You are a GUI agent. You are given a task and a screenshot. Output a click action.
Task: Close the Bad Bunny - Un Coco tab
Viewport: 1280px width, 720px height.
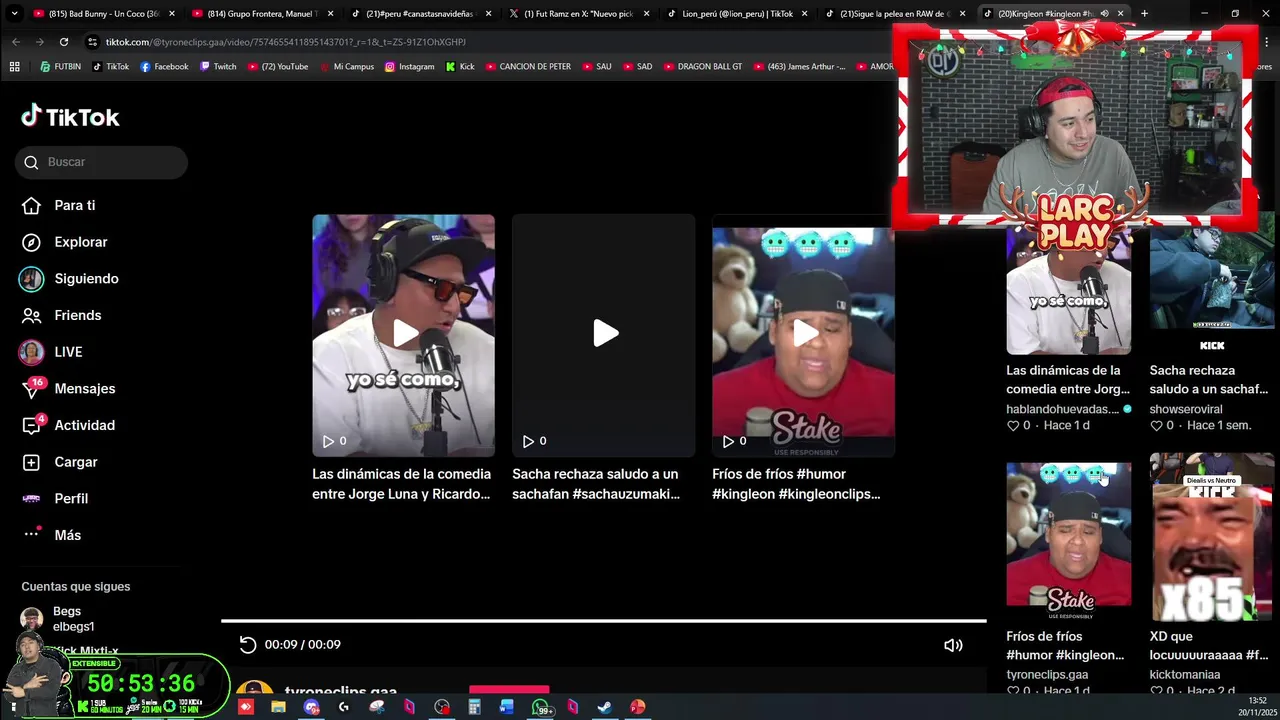(172, 14)
